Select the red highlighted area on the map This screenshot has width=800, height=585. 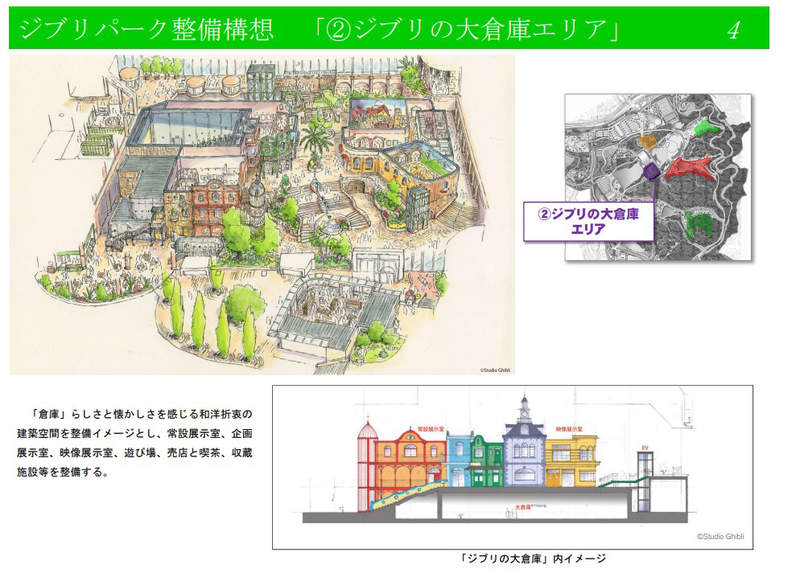click(693, 166)
